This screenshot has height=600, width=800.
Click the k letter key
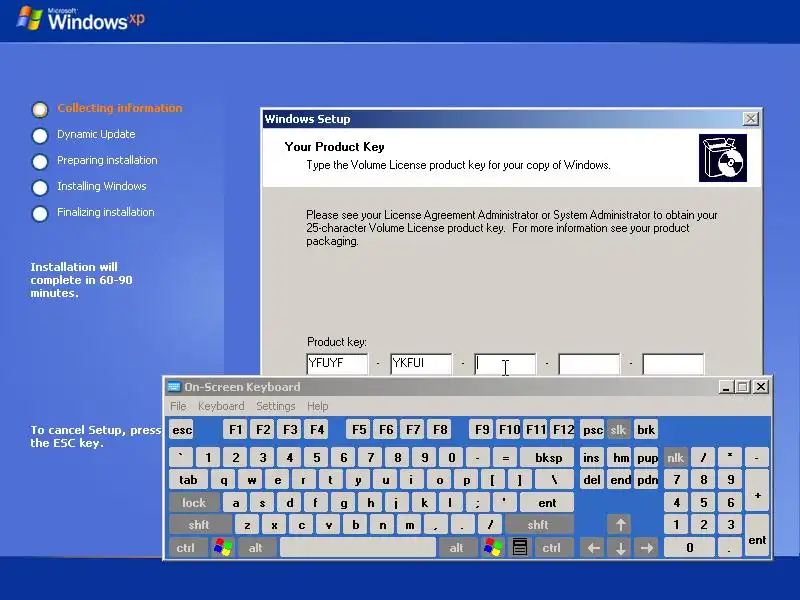click(424, 503)
